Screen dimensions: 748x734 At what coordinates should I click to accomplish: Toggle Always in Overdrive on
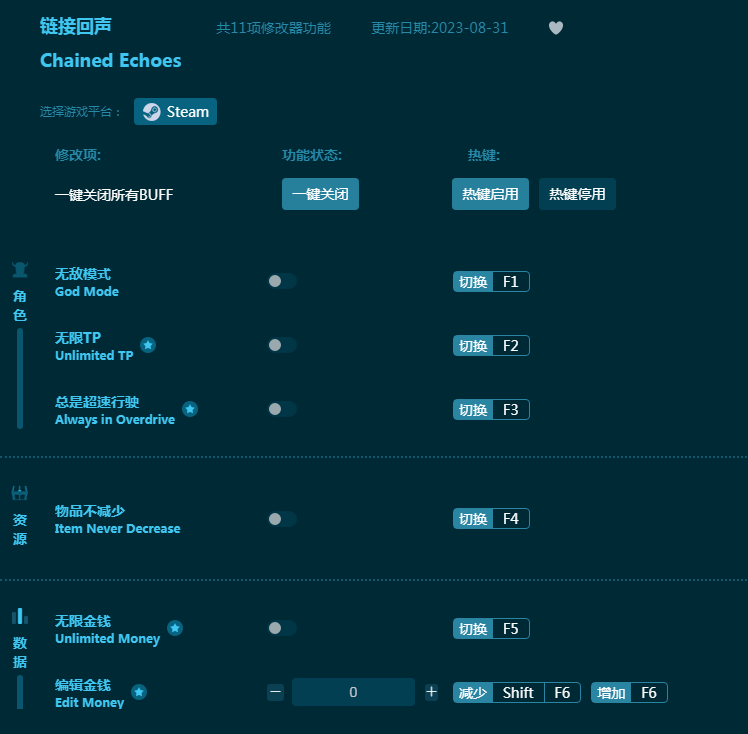(x=282, y=409)
